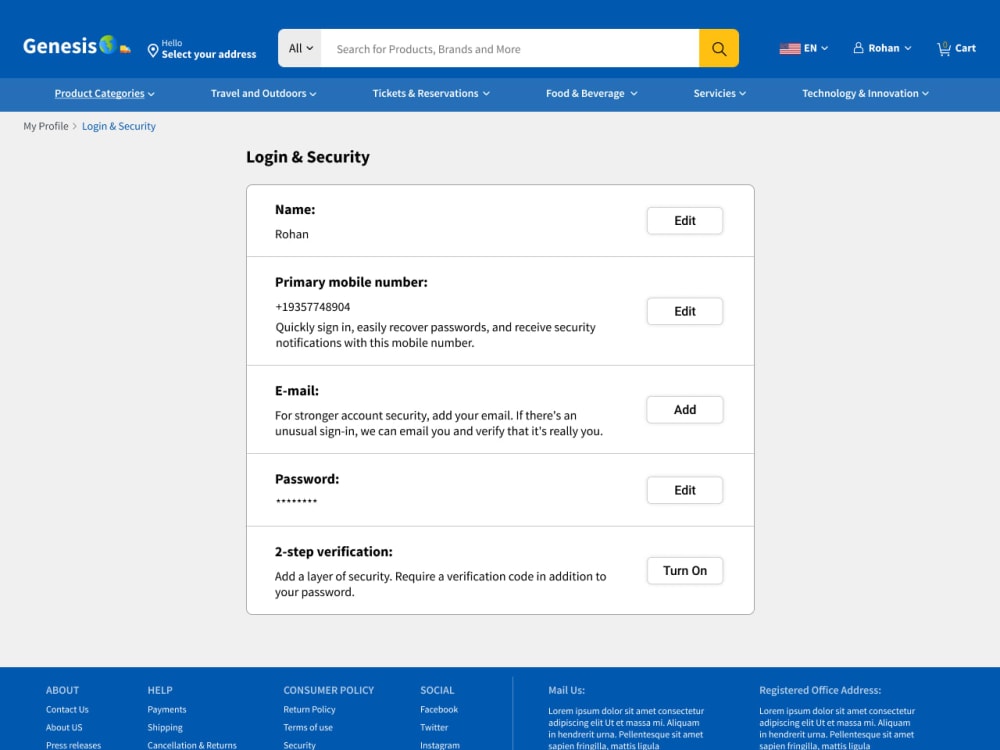
Task: Click the location pin icon
Action: point(153,50)
